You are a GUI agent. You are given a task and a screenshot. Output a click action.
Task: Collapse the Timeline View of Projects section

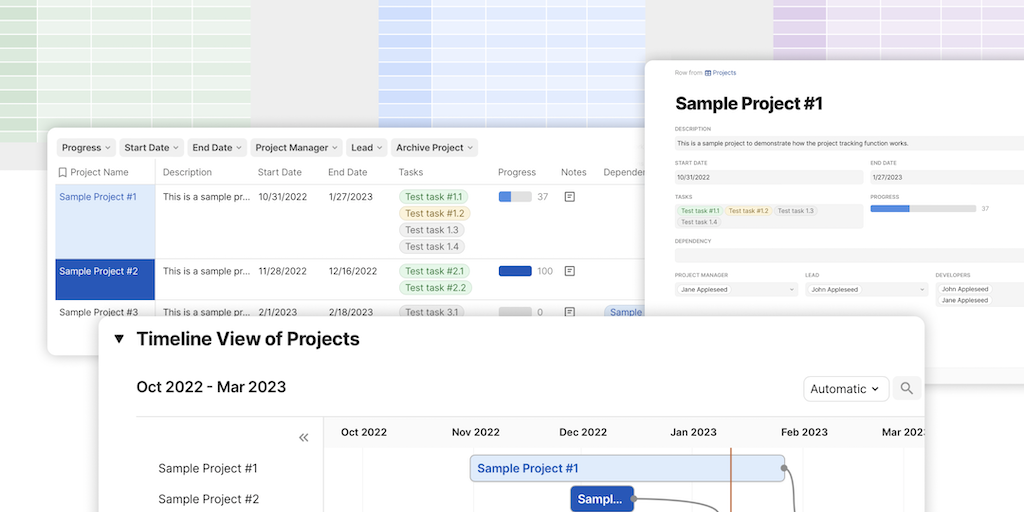[119, 339]
